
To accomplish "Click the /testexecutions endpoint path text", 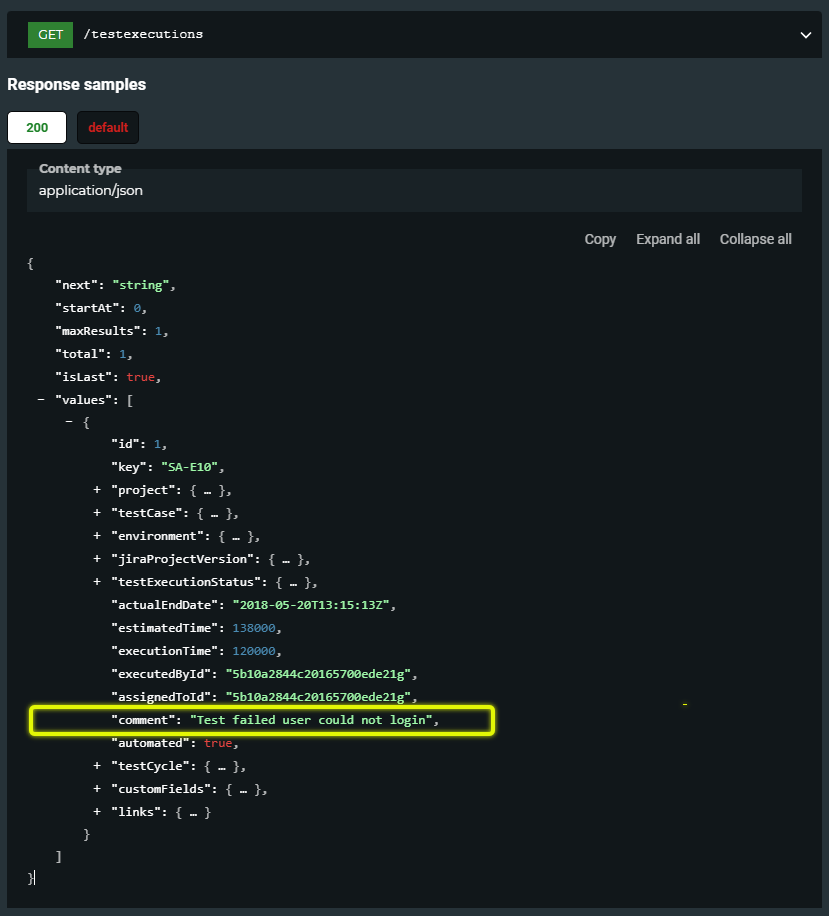I will coord(145,34).
